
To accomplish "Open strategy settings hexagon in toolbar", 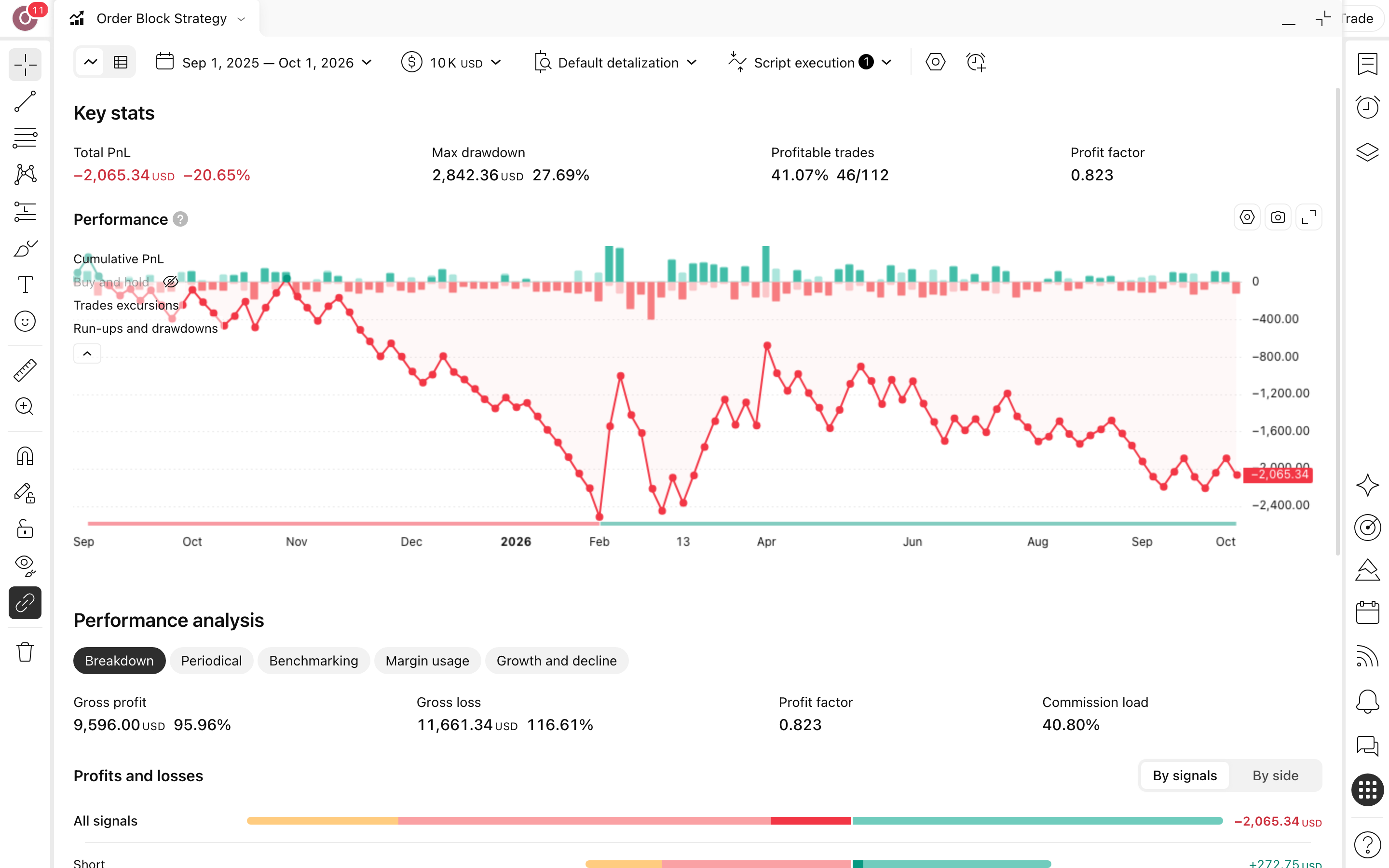I will click(935, 62).
